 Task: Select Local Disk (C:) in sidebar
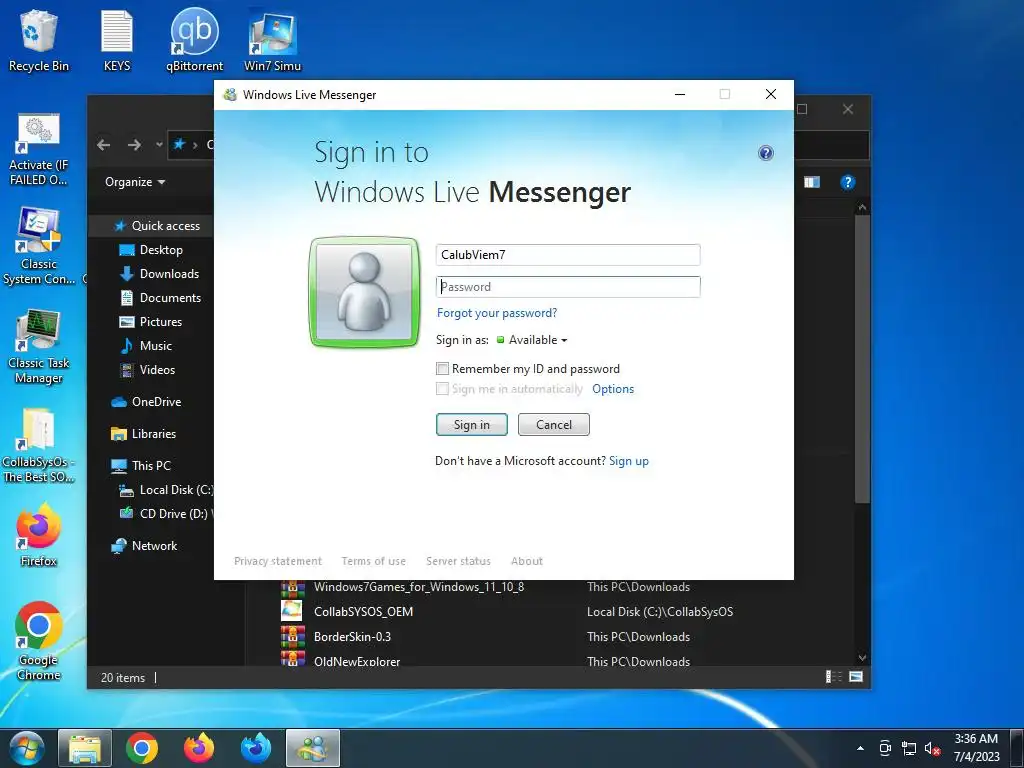point(166,490)
